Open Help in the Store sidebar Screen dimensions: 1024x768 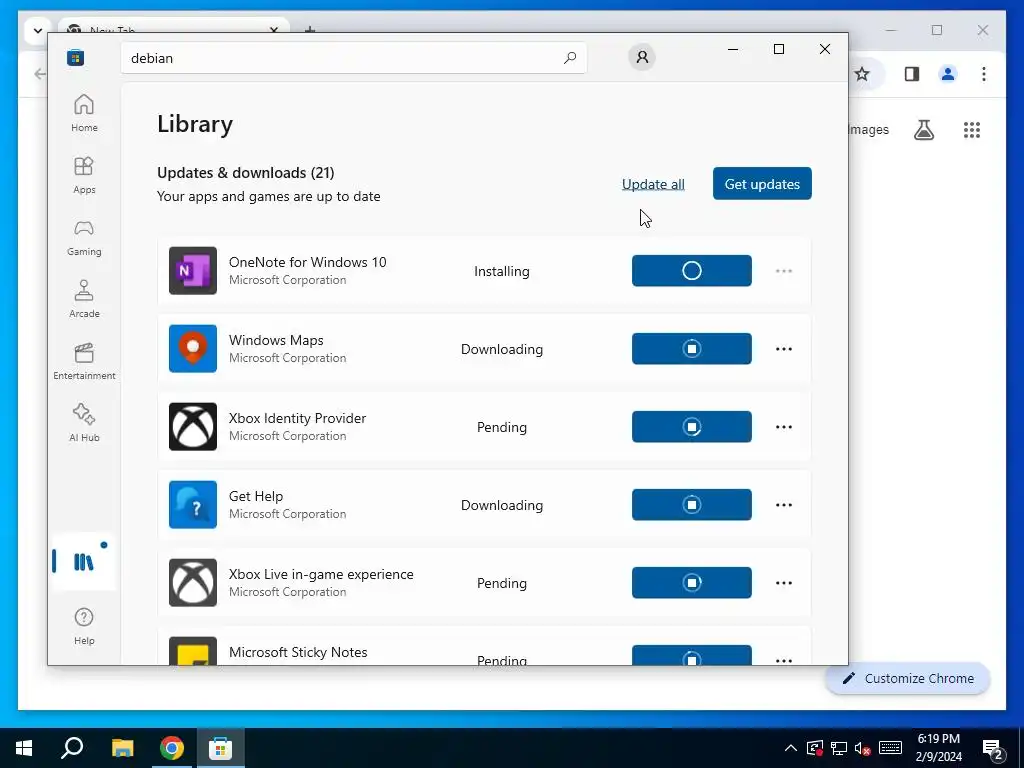[84, 626]
